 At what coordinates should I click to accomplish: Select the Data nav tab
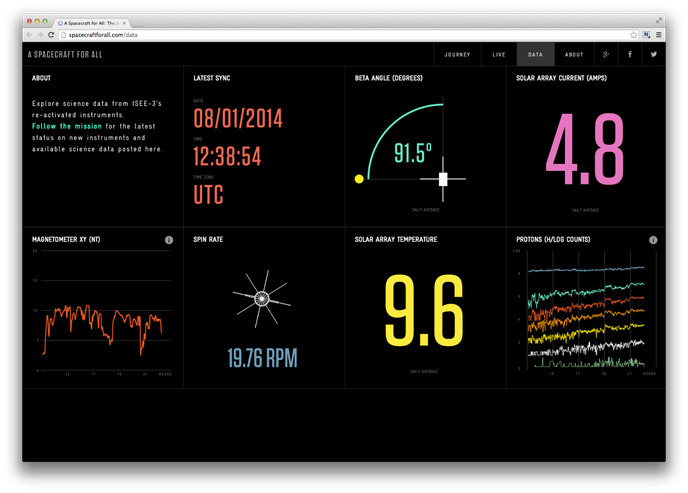[x=536, y=55]
